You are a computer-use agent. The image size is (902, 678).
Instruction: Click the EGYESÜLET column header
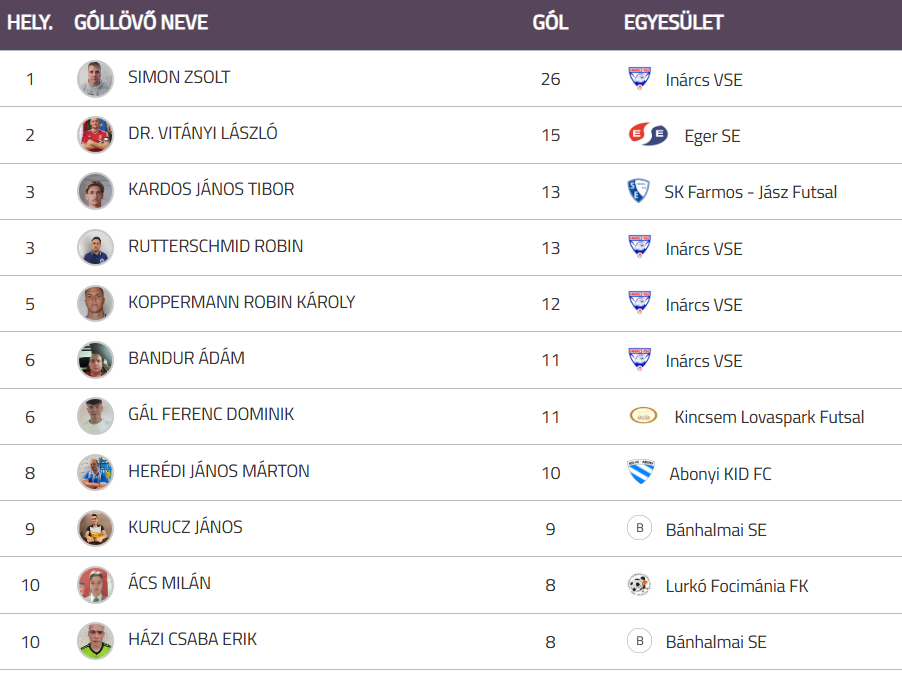[673, 22]
